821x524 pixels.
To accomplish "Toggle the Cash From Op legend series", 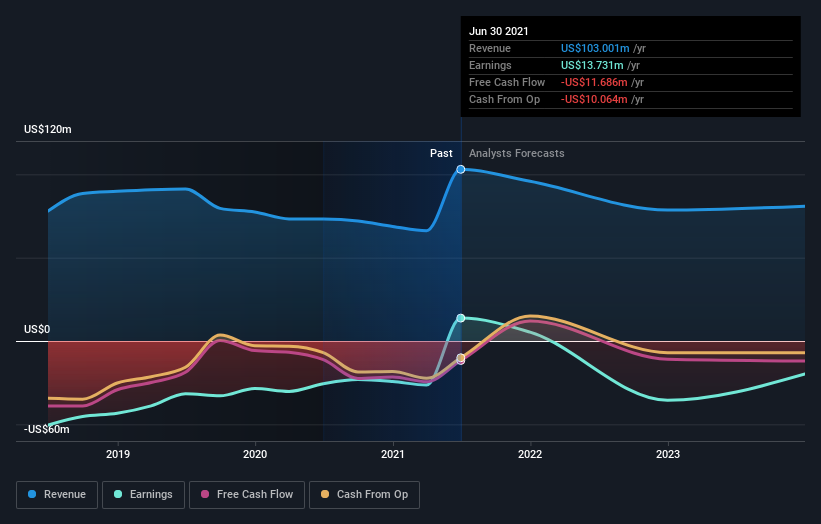I will 364,495.
